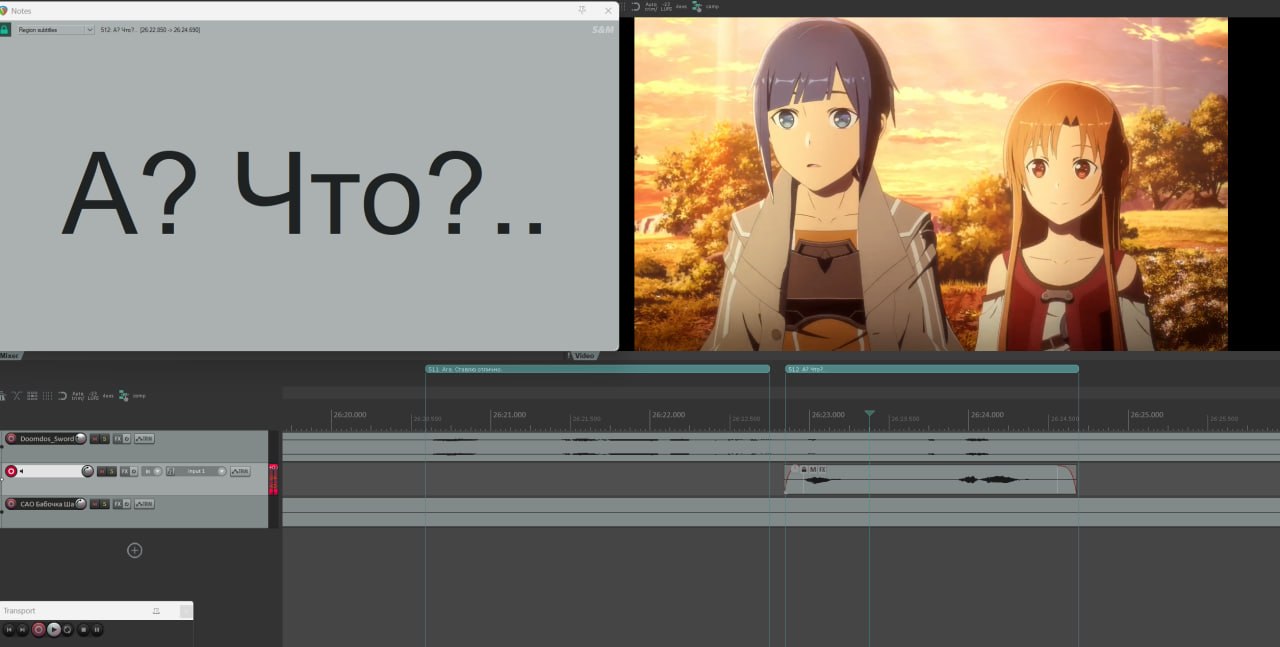Open FX for Doomdos_Sword track
This screenshot has width=1280, height=647.
(x=118, y=439)
